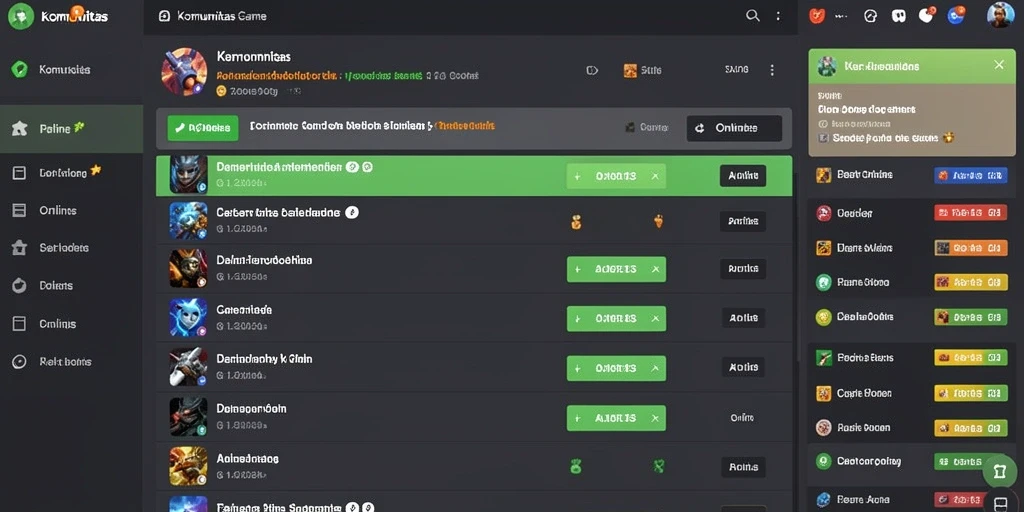Click the circular gauge icon in the top bar

[x=870, y=16]
